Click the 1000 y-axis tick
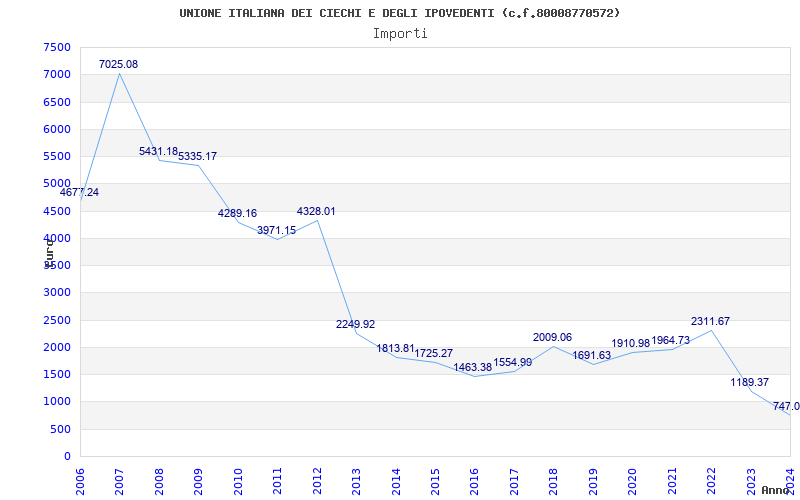The width and height of the screenshot is (800, 500). tap(57, 402)
